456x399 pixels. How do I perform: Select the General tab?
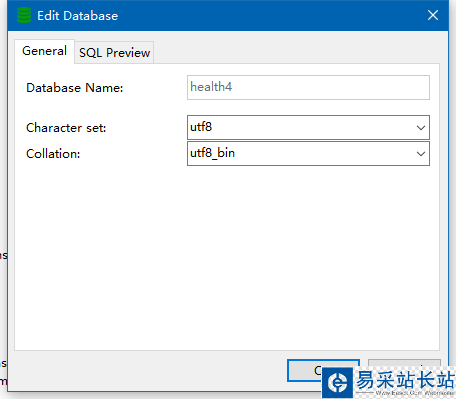(44, 51)
